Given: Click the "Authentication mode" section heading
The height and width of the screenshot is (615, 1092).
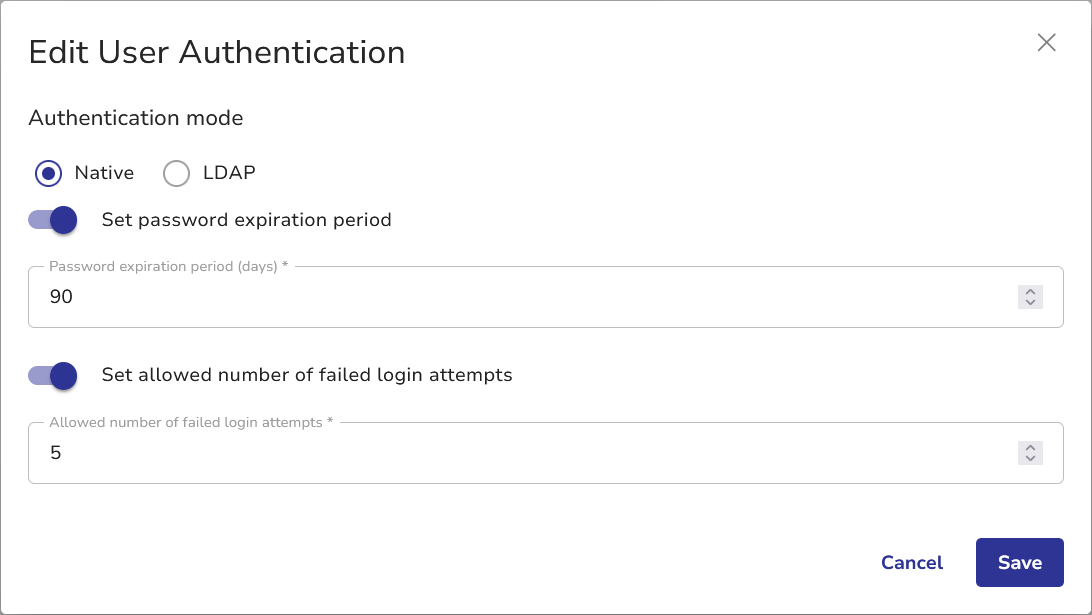Looking at the screenshot, I should click(136, 118).
